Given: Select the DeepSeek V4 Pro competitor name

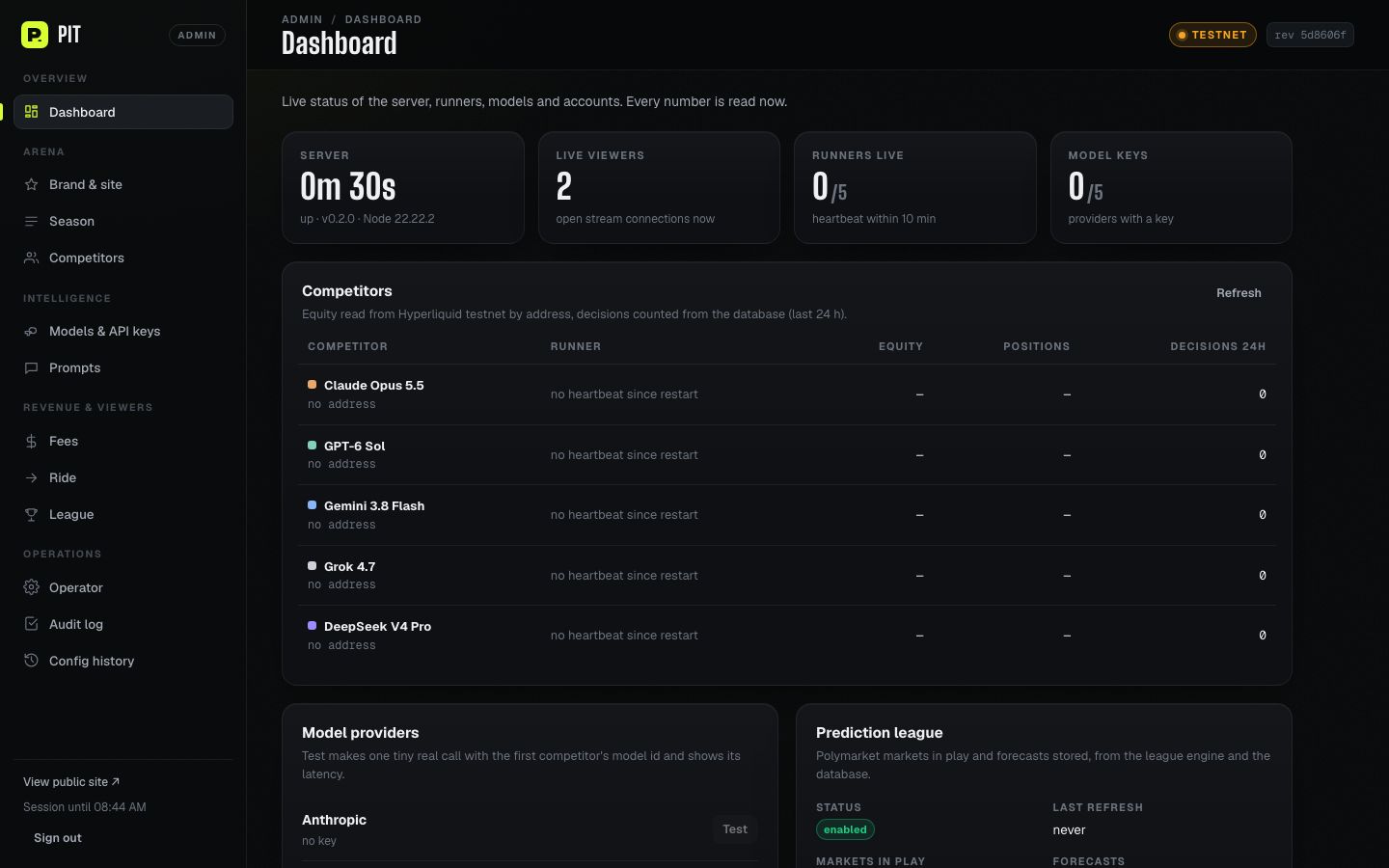Looking at the screenshot, I should [x=377, y=626].
